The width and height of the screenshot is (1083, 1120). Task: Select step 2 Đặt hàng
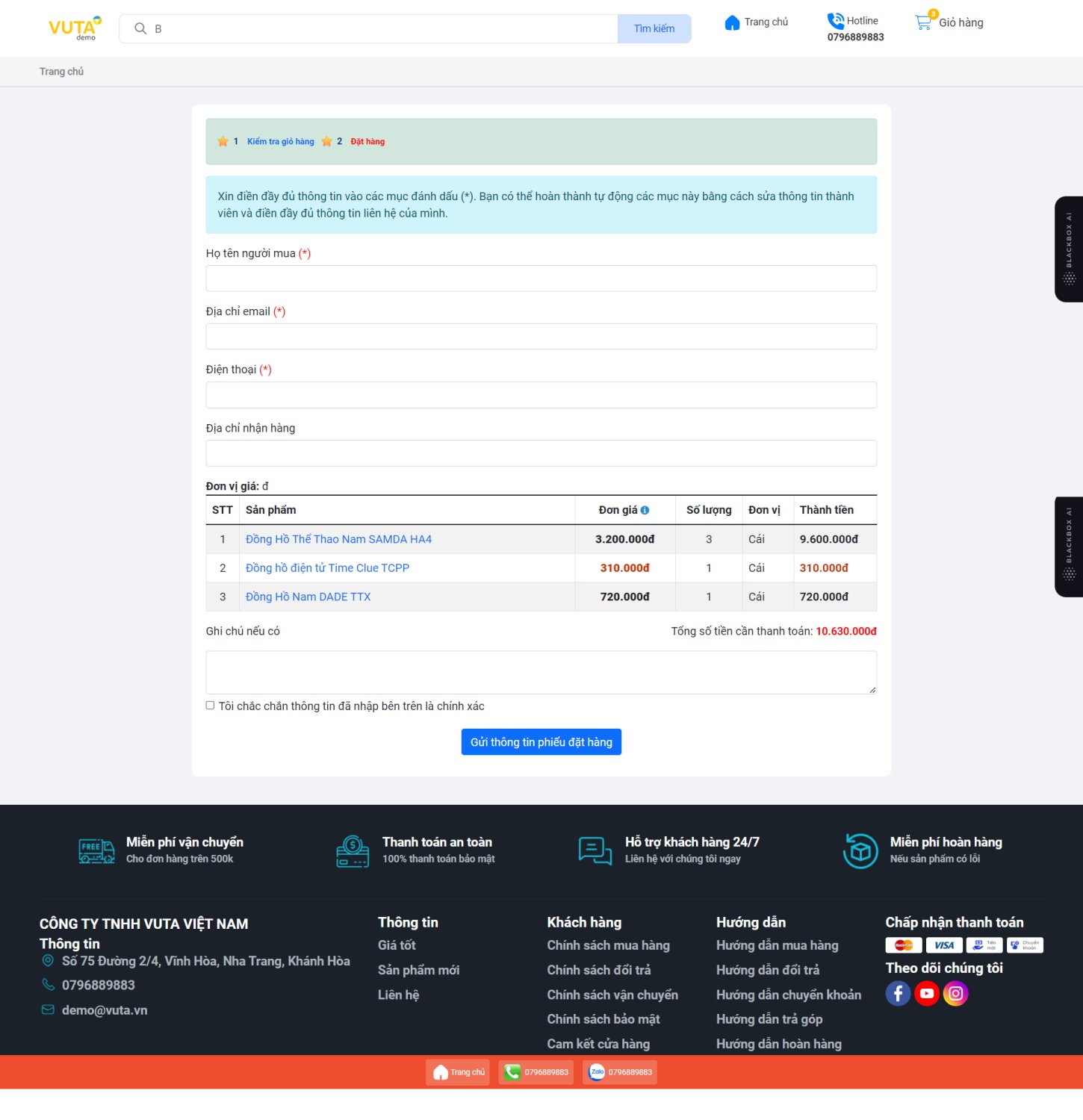(x=367, y=142)
